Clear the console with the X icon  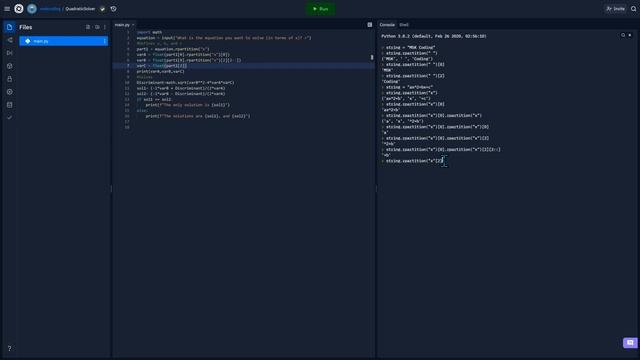(x=630, y=36)
